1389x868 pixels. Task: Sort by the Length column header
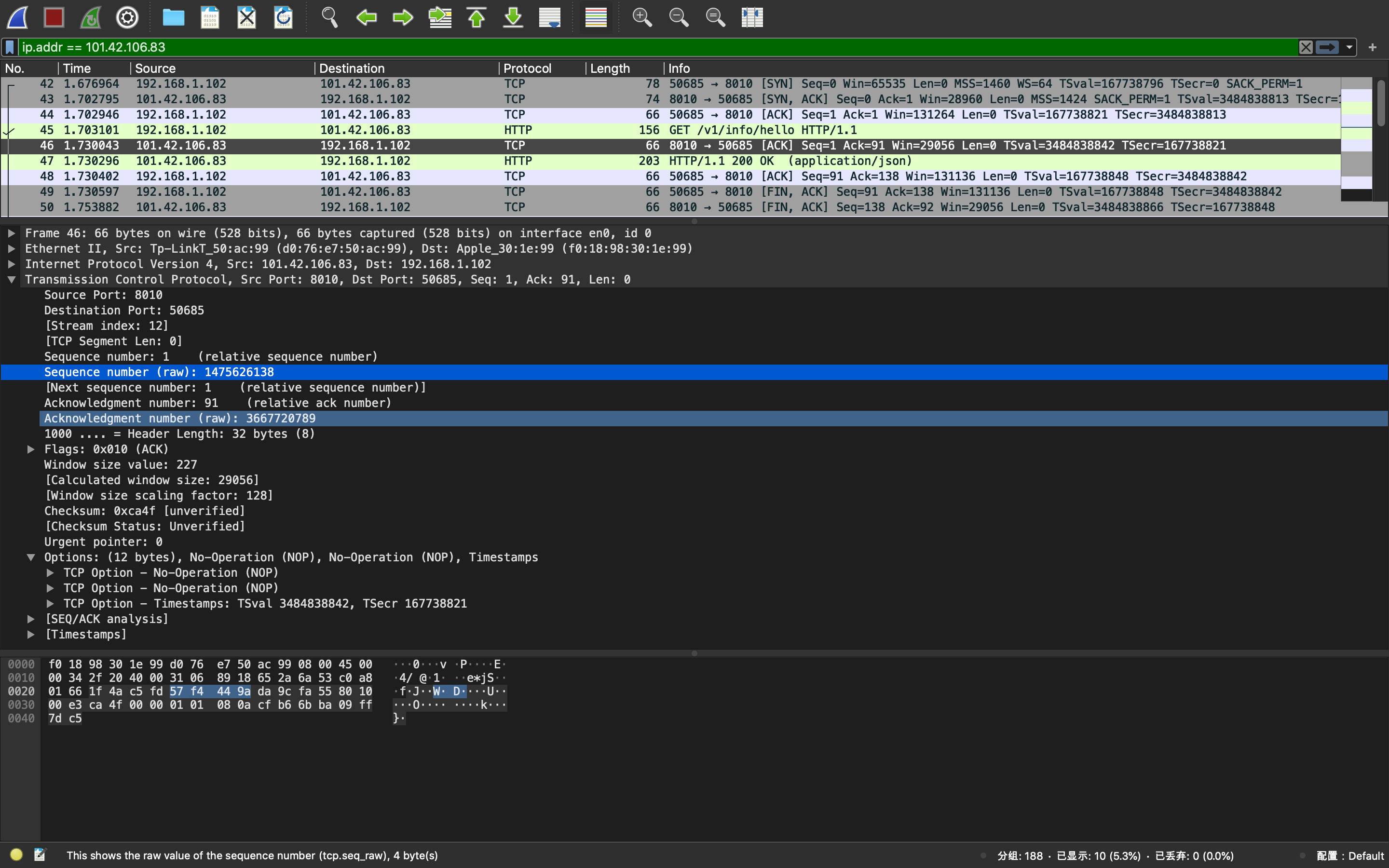625,68
